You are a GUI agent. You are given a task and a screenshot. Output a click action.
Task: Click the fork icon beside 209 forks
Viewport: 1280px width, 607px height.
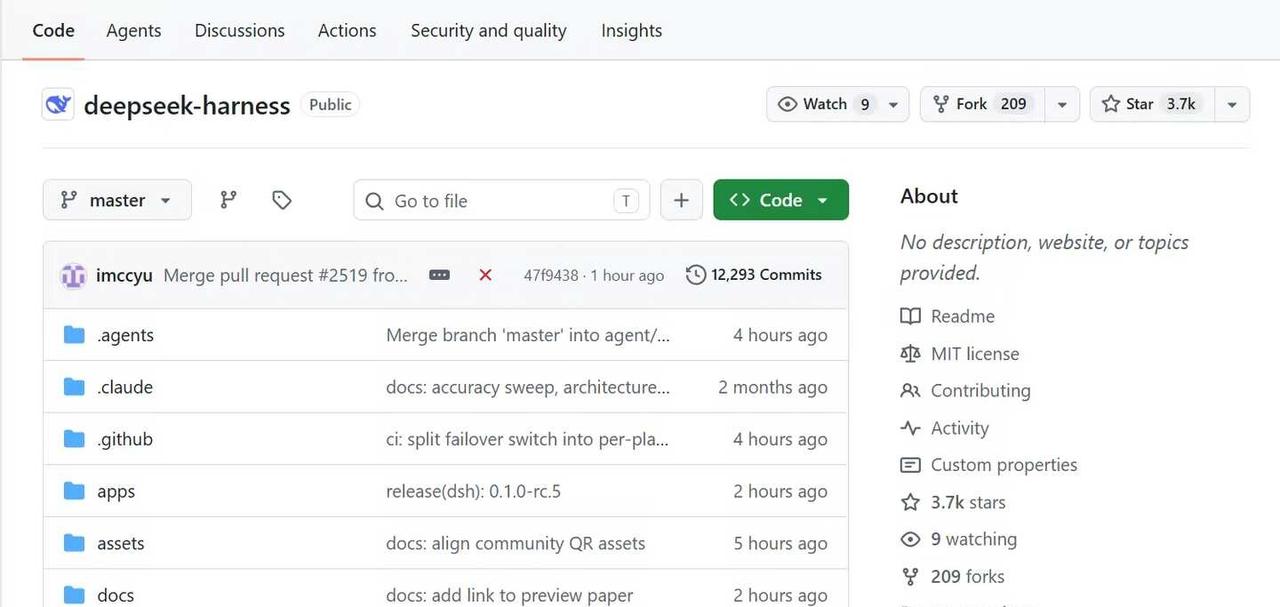[910, 576]
